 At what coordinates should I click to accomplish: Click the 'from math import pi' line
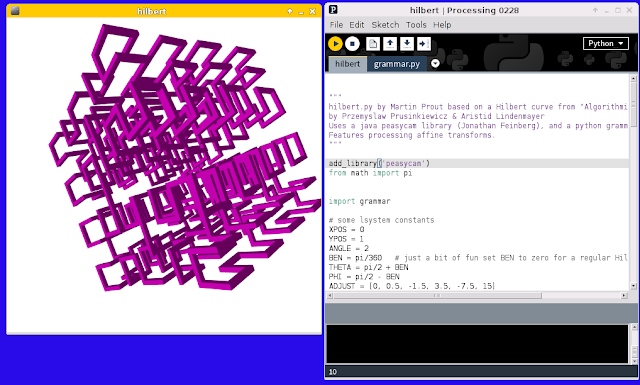(370, 173)
